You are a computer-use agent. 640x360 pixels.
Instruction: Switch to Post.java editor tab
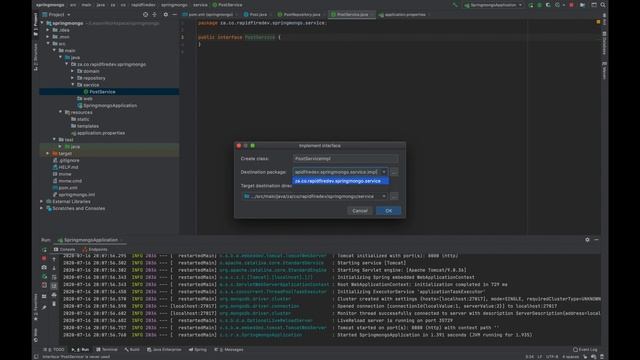point(256,14)
